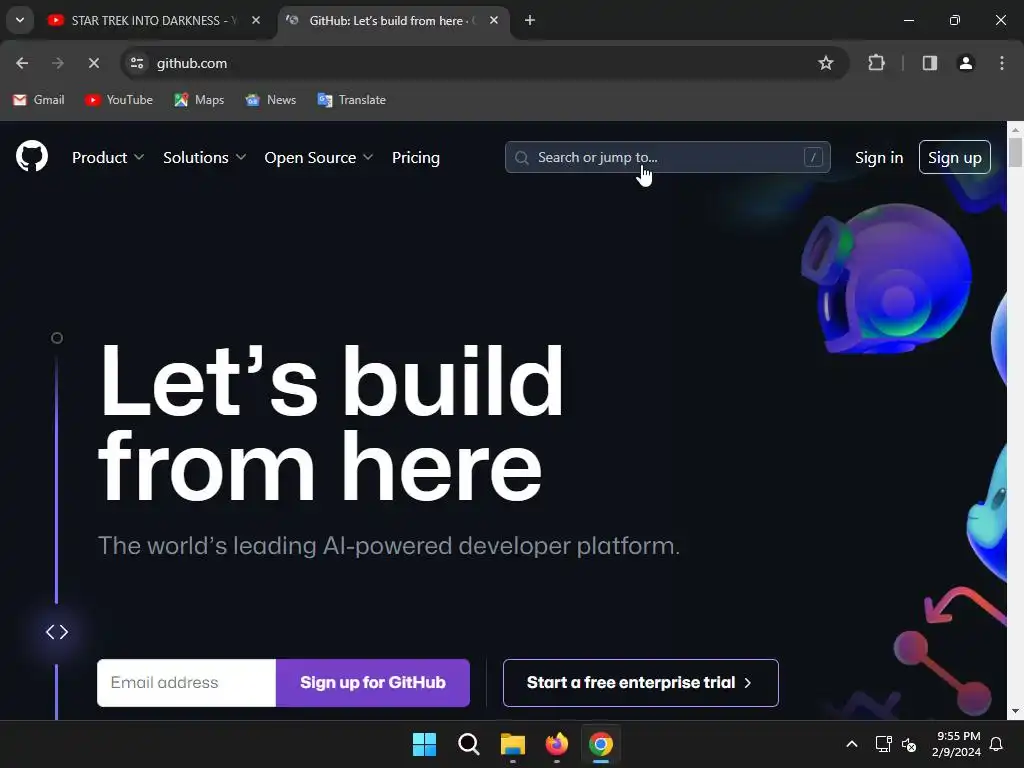Stop loading the page
This screenshot has width=1024, height=768.
coord(94,63)
